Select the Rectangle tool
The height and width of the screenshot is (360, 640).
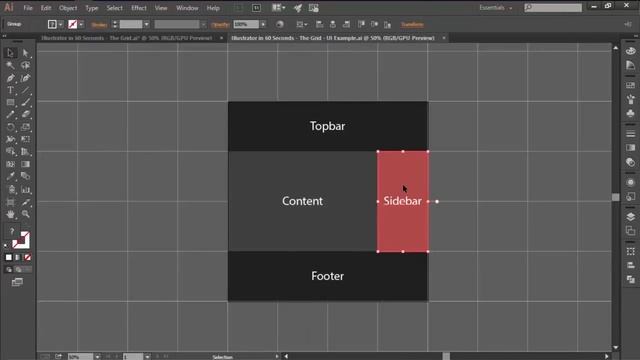click(x=10, y=102)
